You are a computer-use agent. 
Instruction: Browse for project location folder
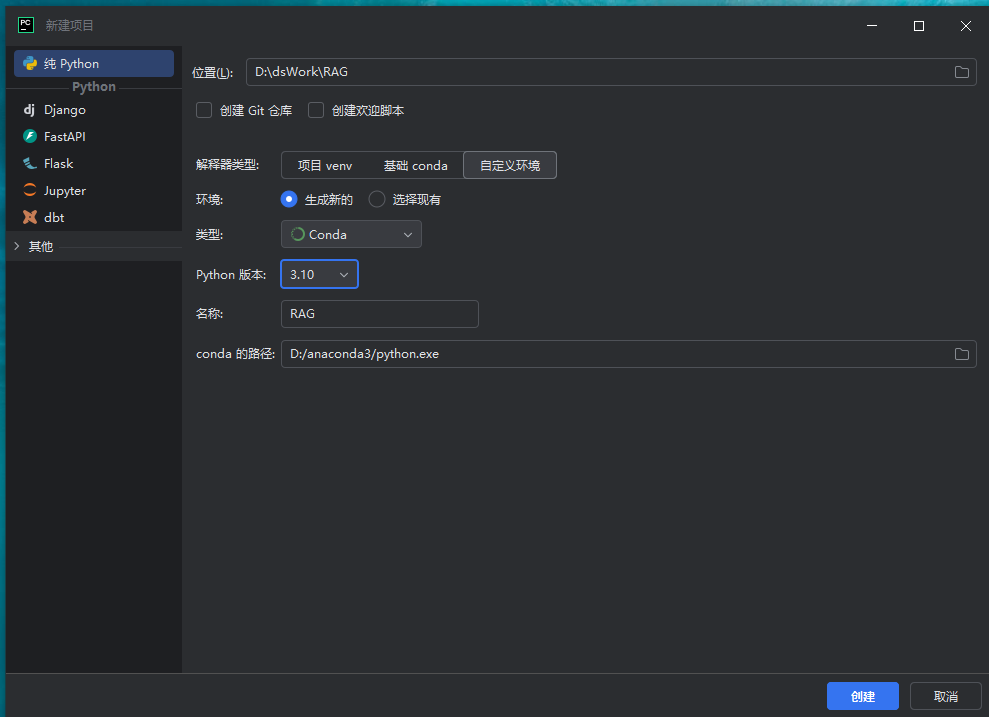click(961, 72)
